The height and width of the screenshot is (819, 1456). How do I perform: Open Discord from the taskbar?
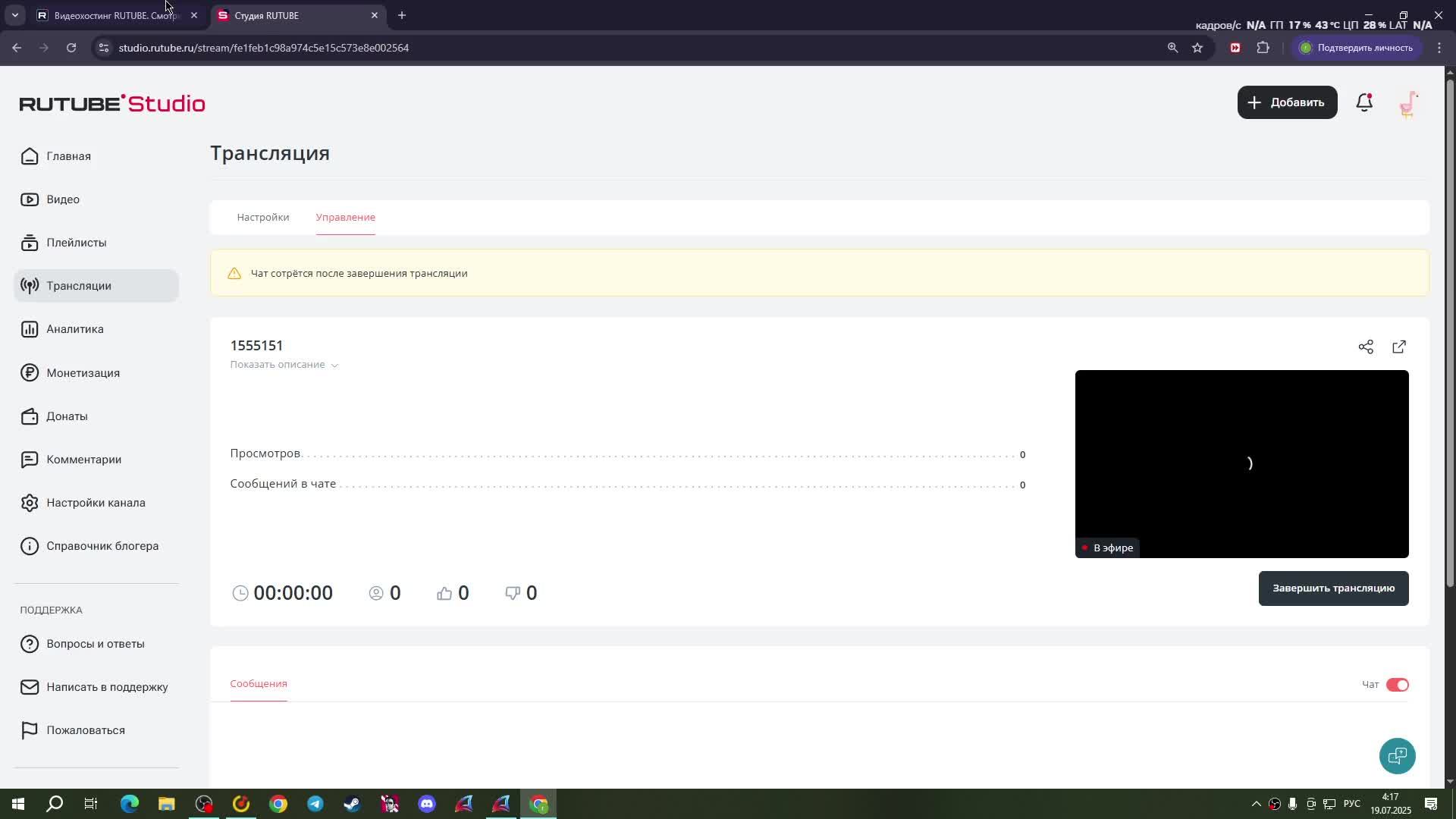[427, 804]
